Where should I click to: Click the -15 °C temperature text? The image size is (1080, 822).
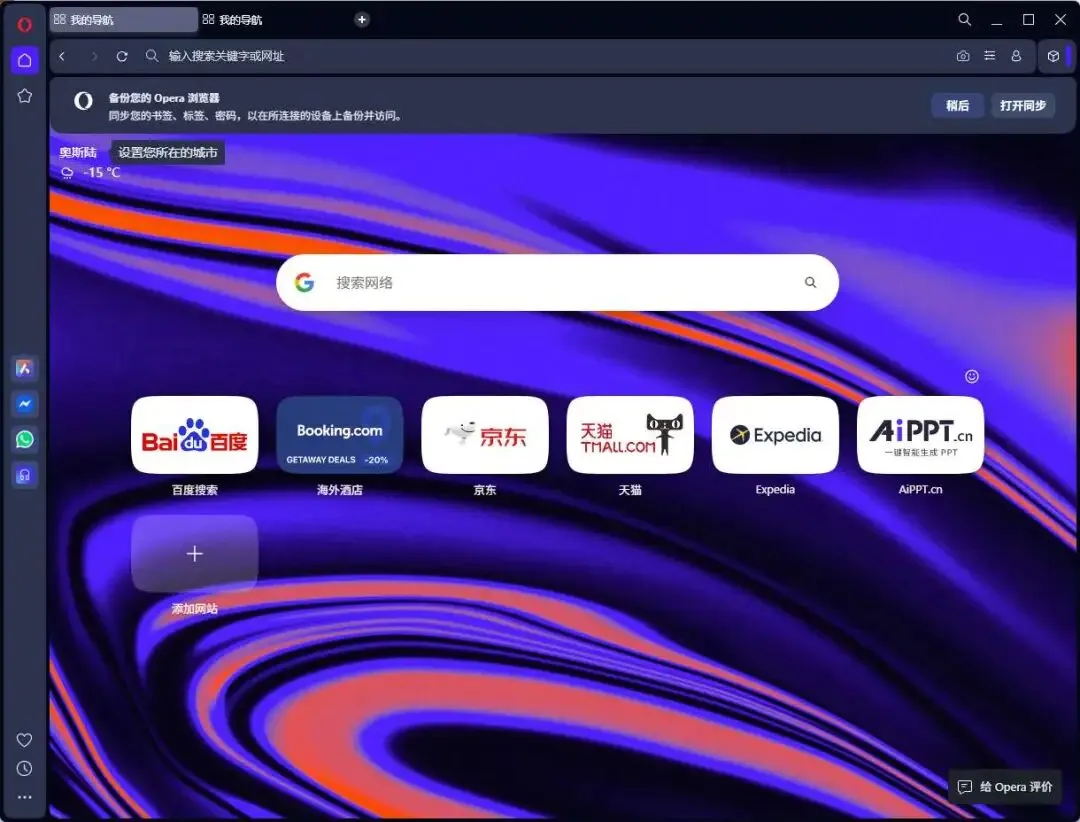(x=102, y=172)
